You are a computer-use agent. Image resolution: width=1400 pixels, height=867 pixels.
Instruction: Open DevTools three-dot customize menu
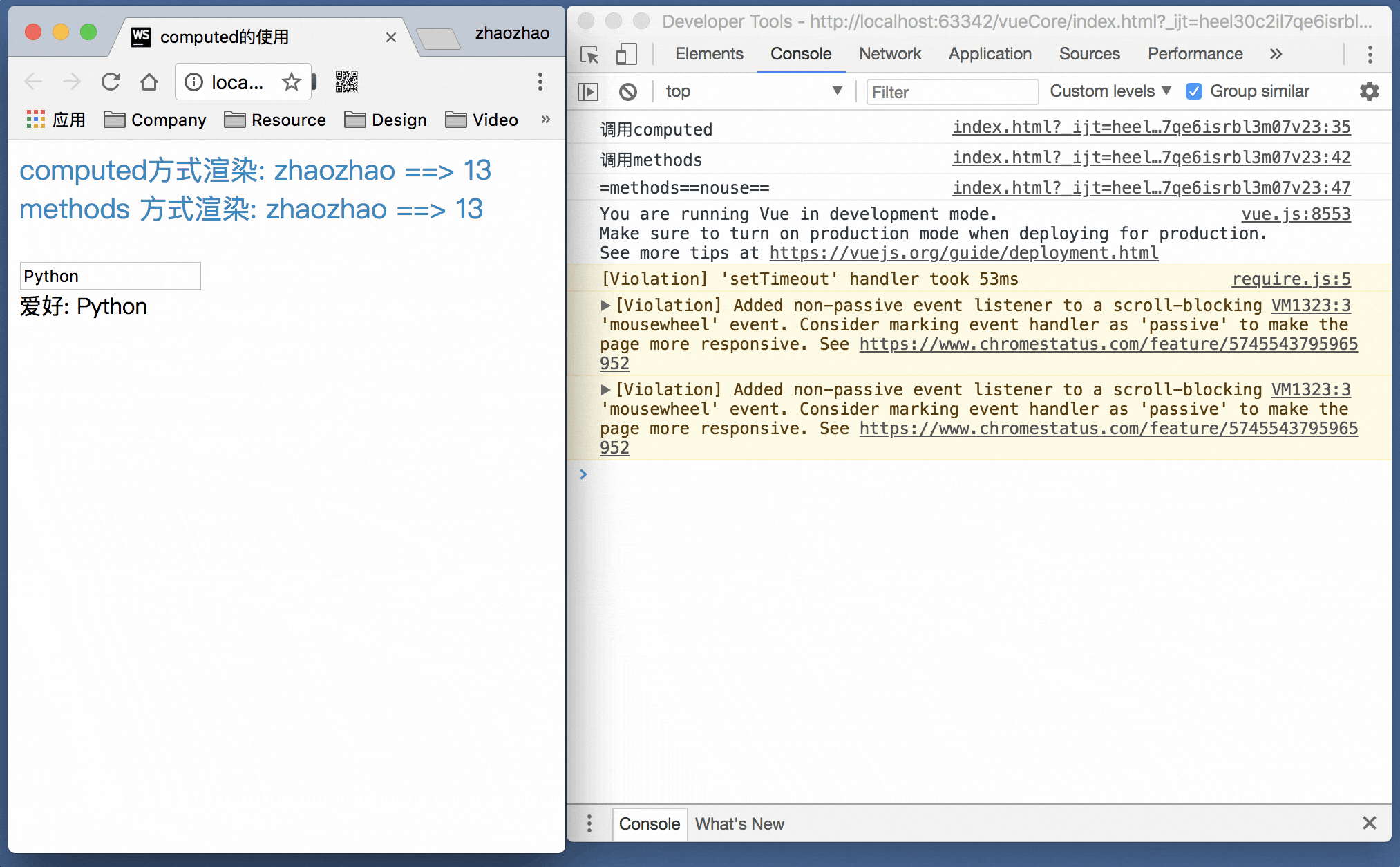[x=1370, y=55]
